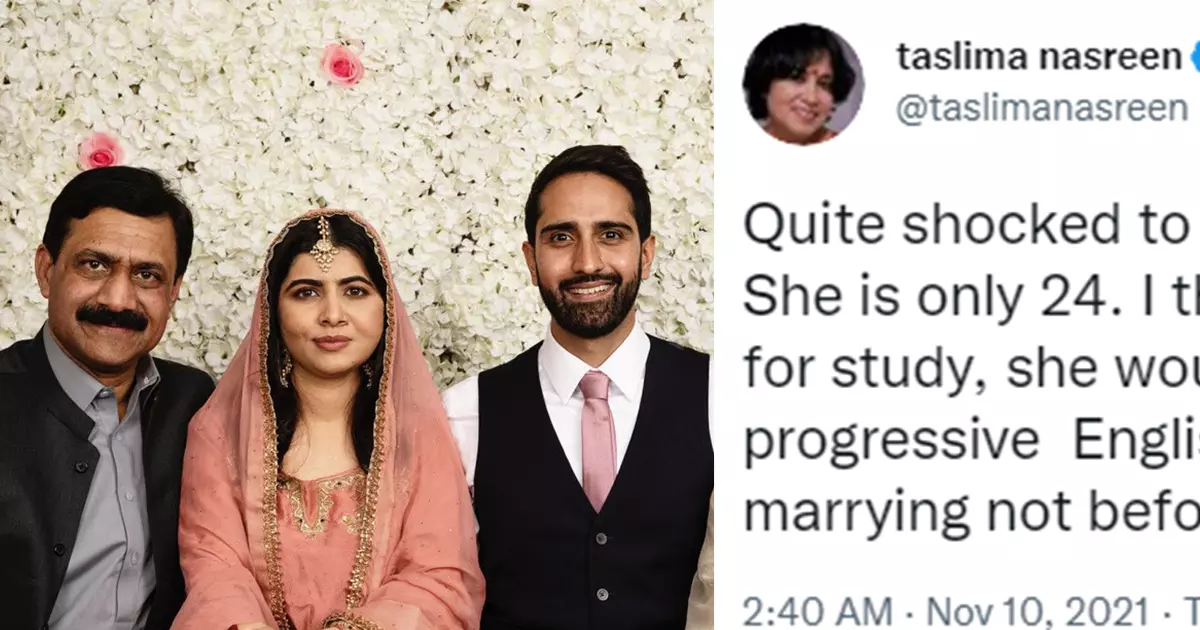This screenshot has height=630, width=1200.
Task: Click the bride's dangling earring
Action: click(285, 370)
